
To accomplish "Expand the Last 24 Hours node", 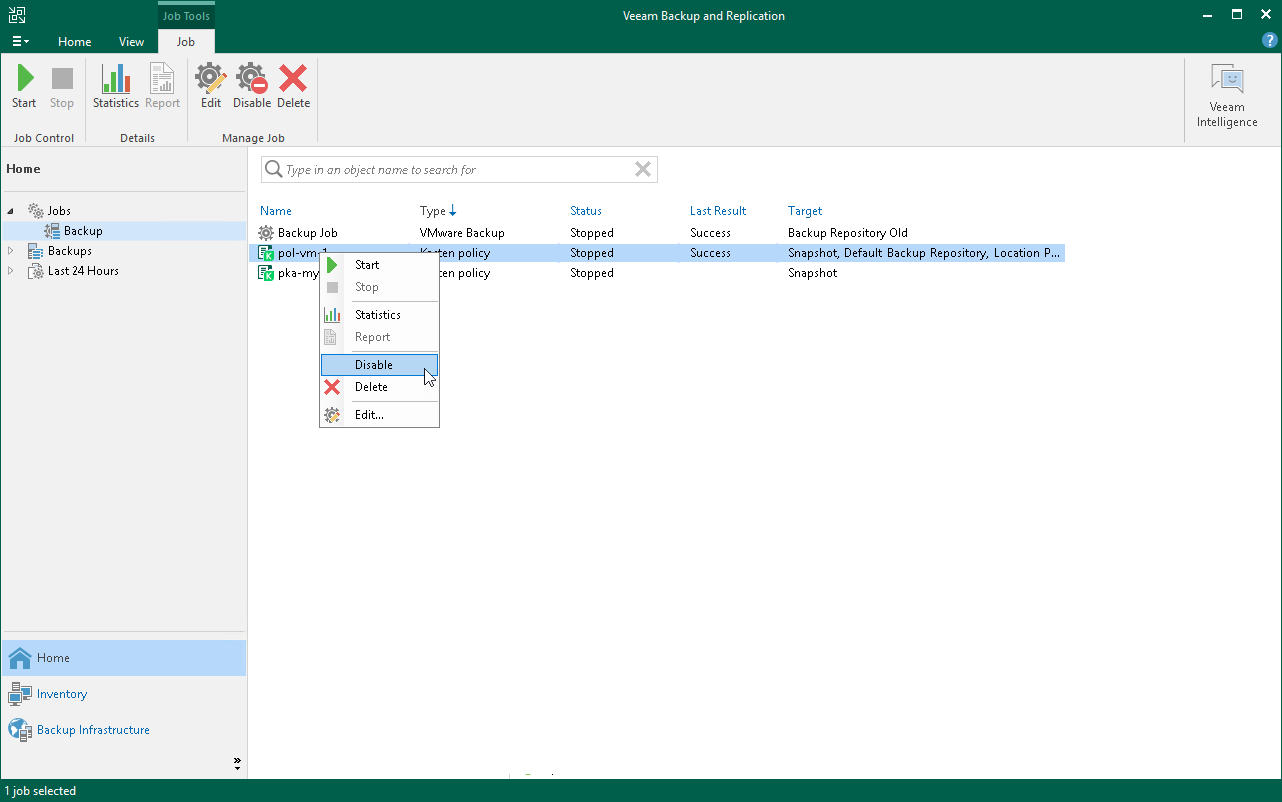I will (12, 271).
